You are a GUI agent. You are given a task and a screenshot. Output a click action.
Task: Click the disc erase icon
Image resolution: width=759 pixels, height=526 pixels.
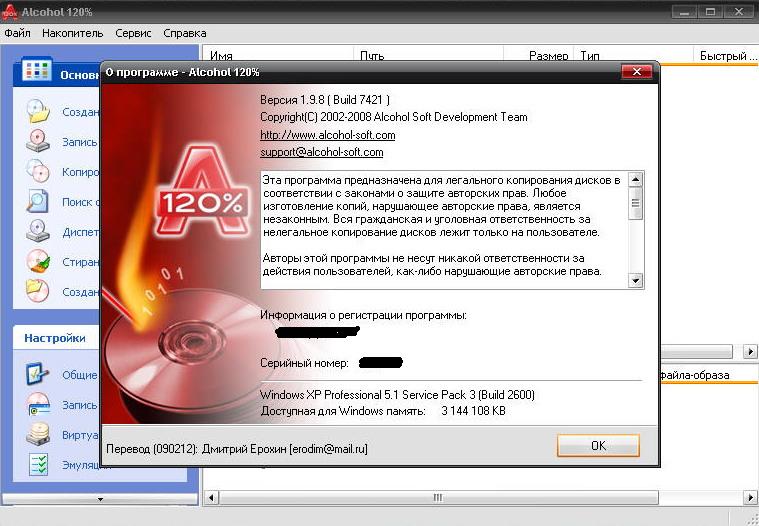coord(38,261)
